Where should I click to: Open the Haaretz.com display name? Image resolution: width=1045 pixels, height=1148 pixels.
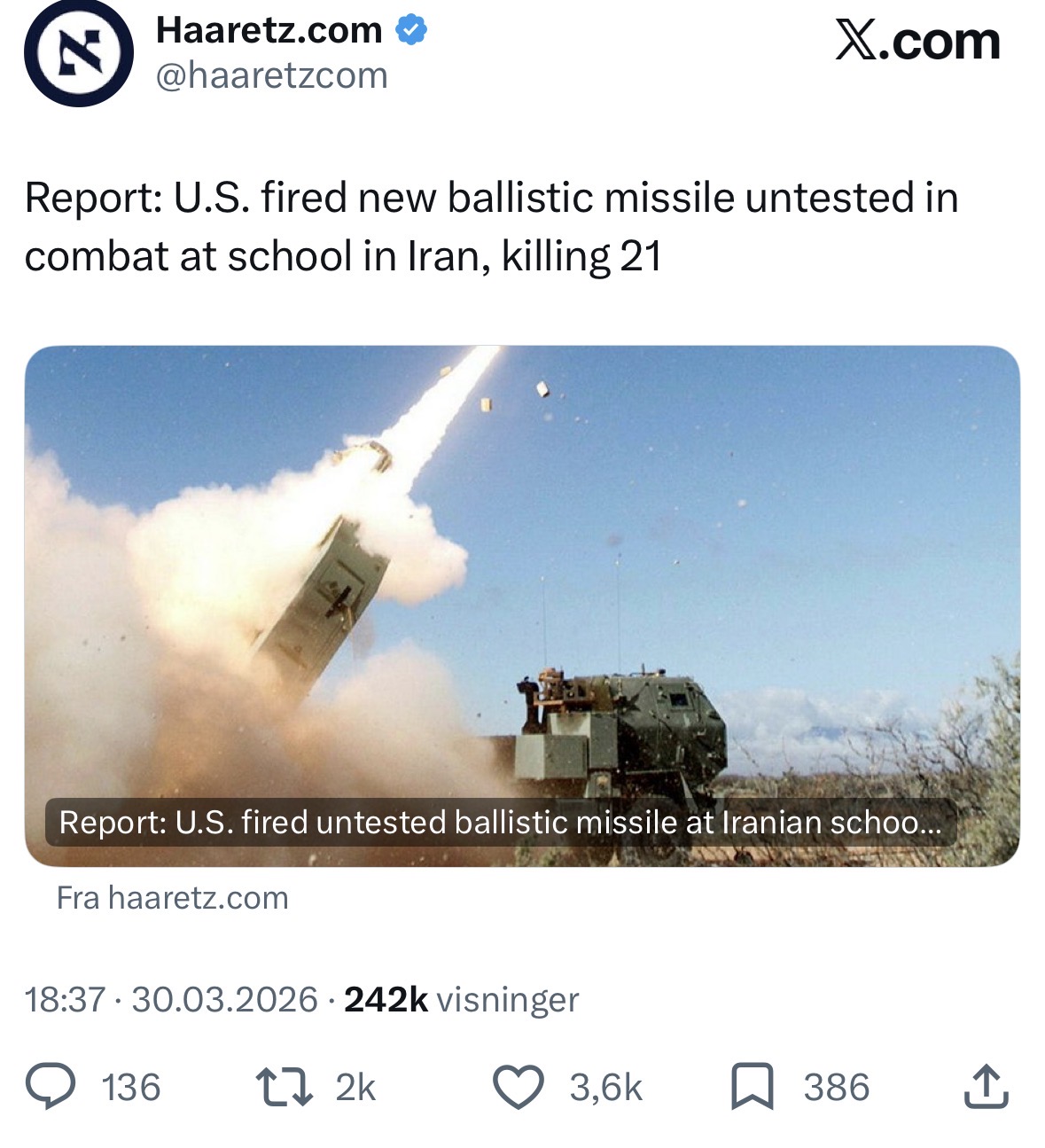coord(269,31)
